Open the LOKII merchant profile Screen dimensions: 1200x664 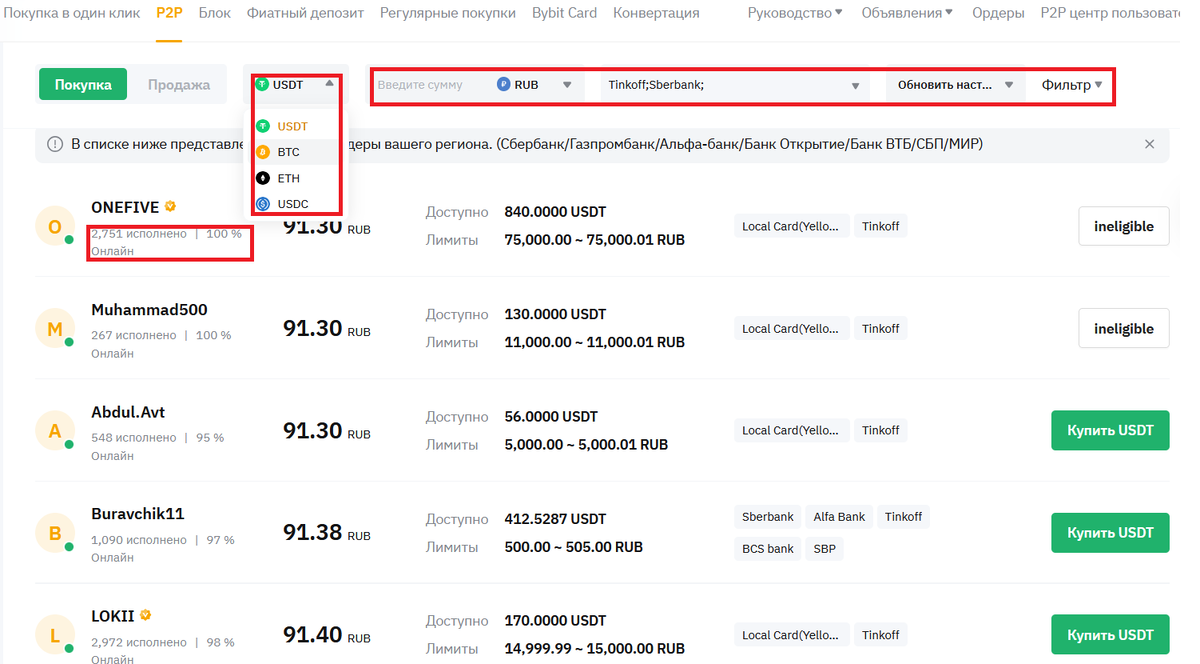point(113,616)
